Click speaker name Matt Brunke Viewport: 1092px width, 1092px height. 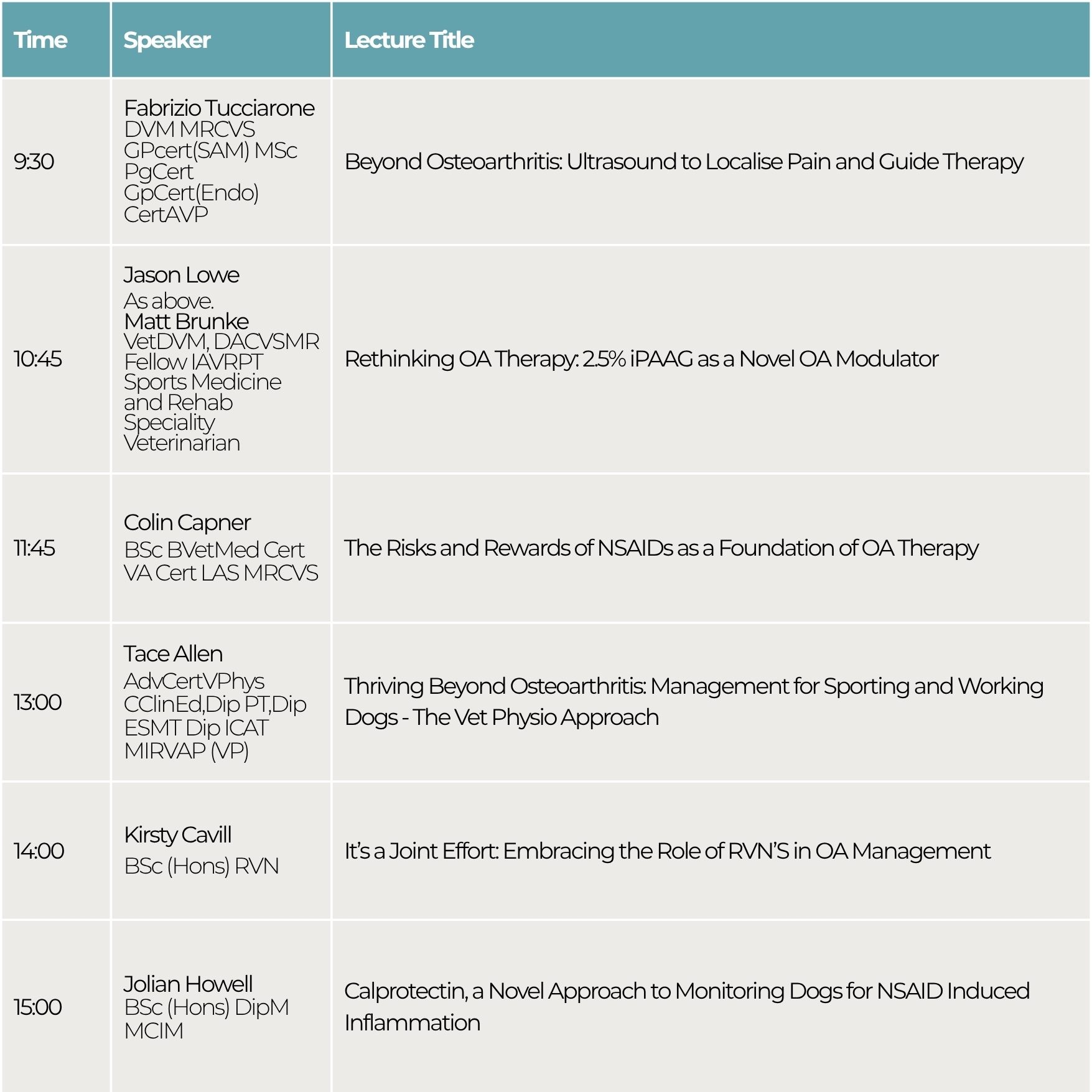[x=186, y=322]
